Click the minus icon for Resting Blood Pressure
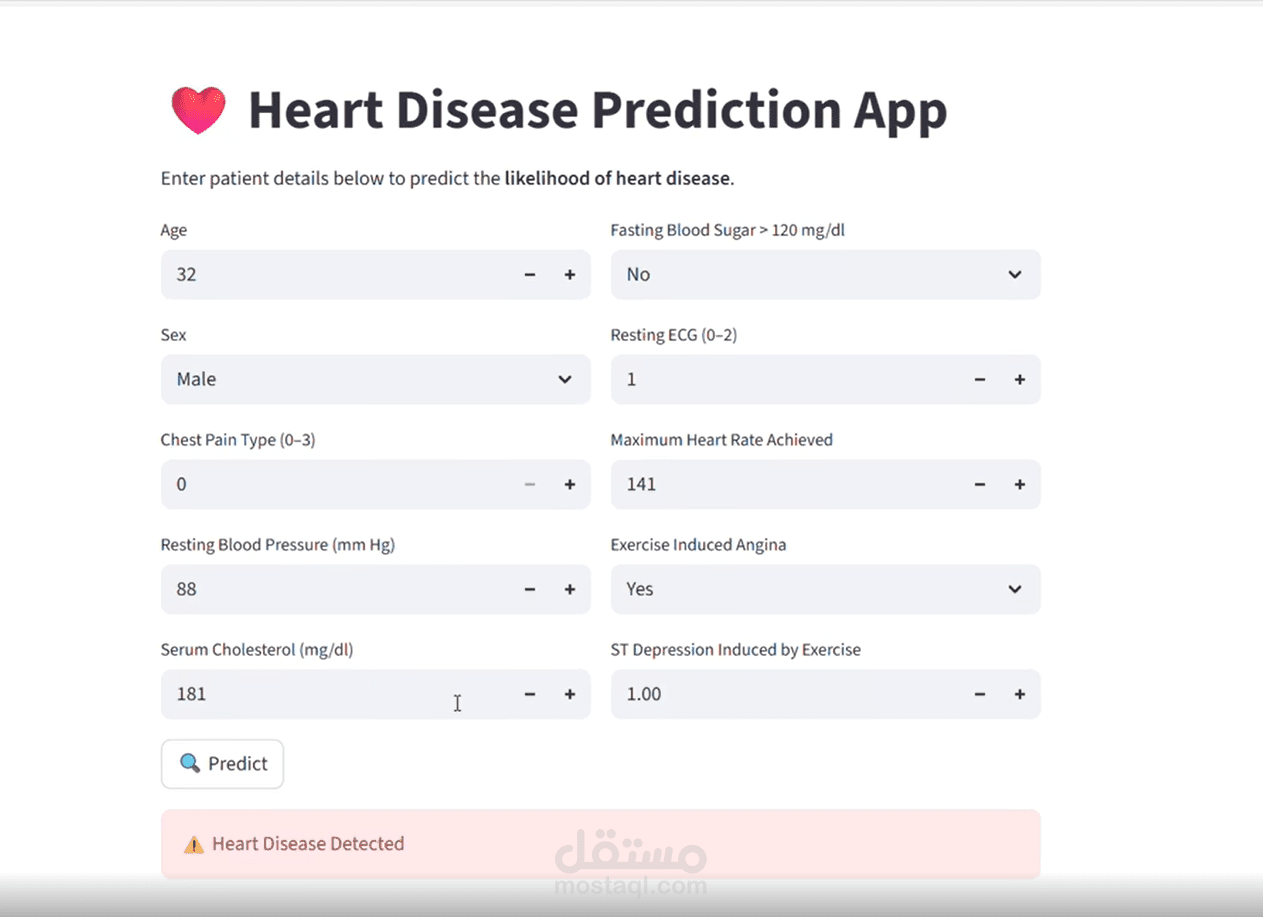This screenshot has height=917, width=1263. point(529,589)
